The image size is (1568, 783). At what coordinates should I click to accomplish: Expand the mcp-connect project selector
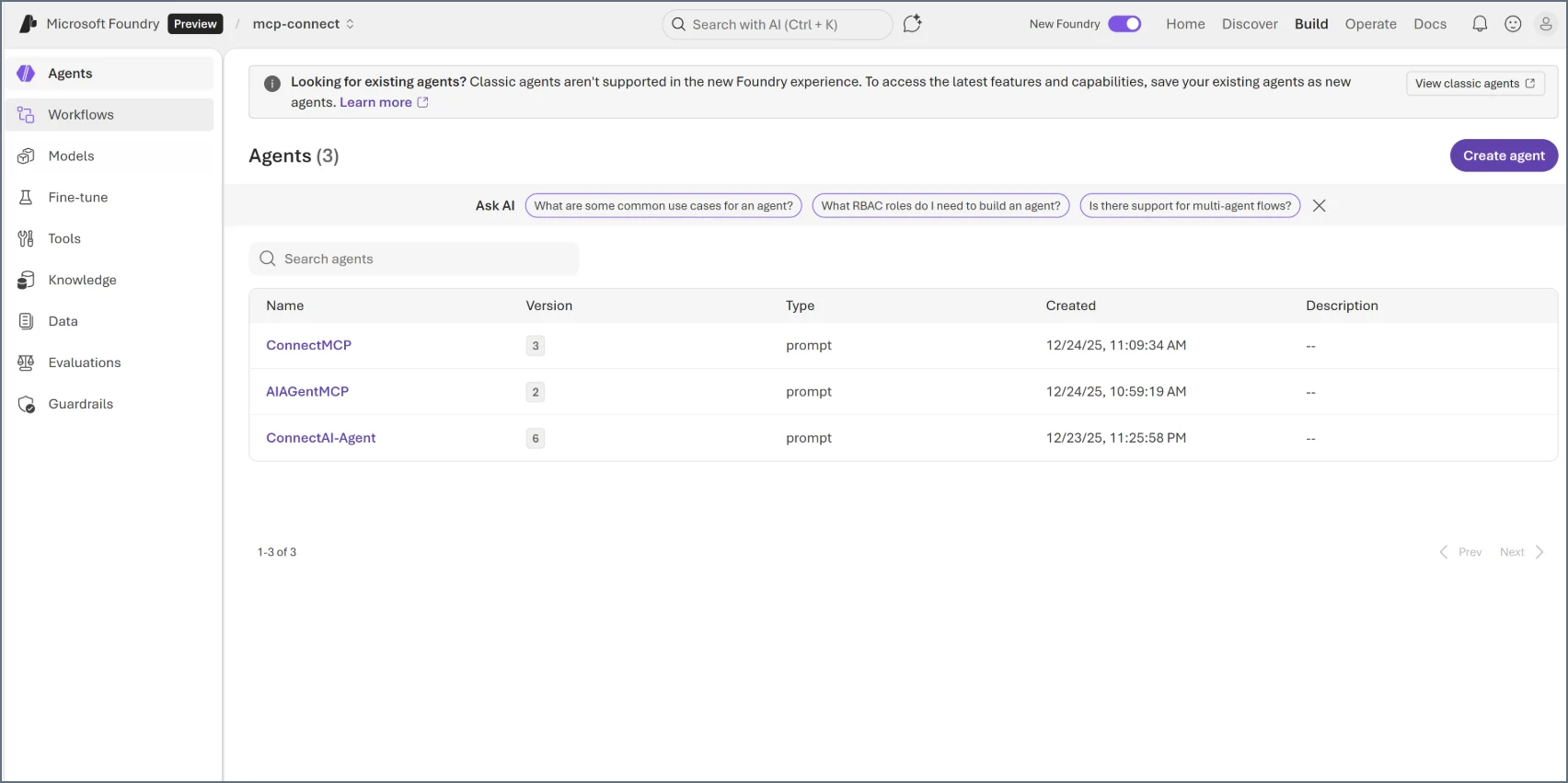coord(304,24)
